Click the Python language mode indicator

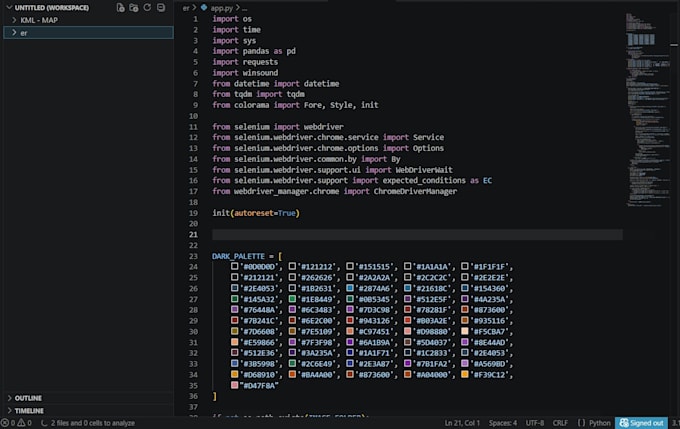[x=600, y=422]
